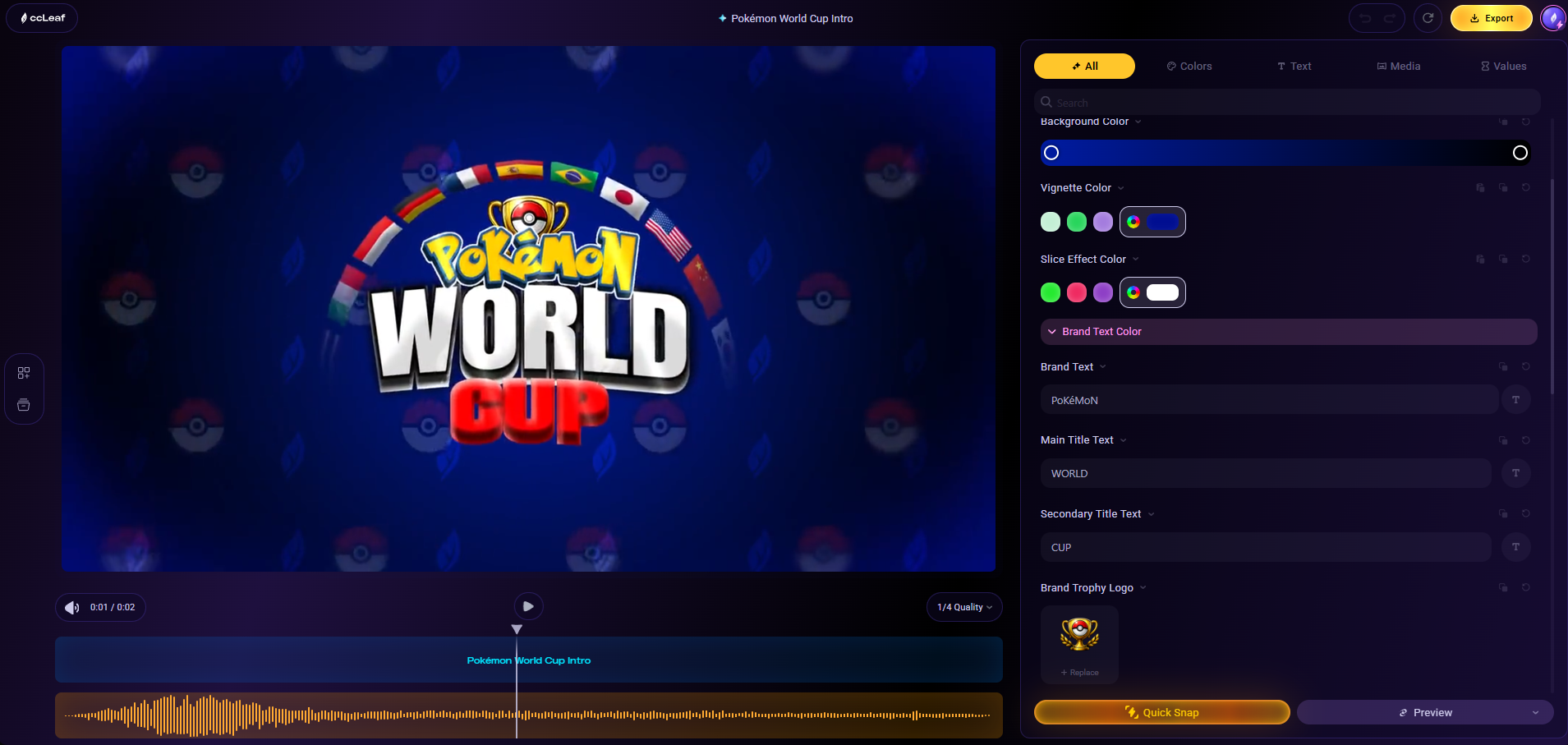The height and width of the screenshot is (745, 1568).
Task: Copy the Brand Trophy Logo value
Action: tap(1503, 588)
